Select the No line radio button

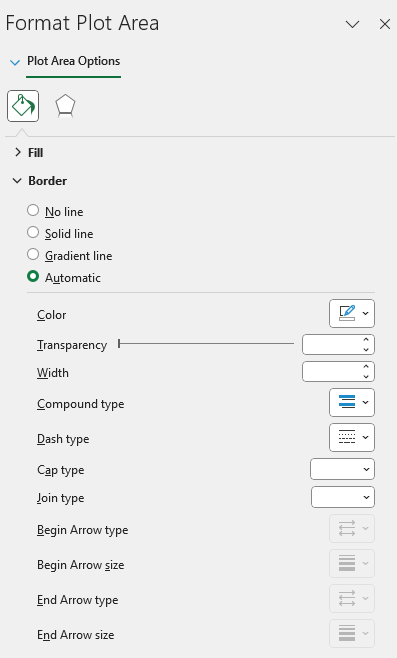33,210
